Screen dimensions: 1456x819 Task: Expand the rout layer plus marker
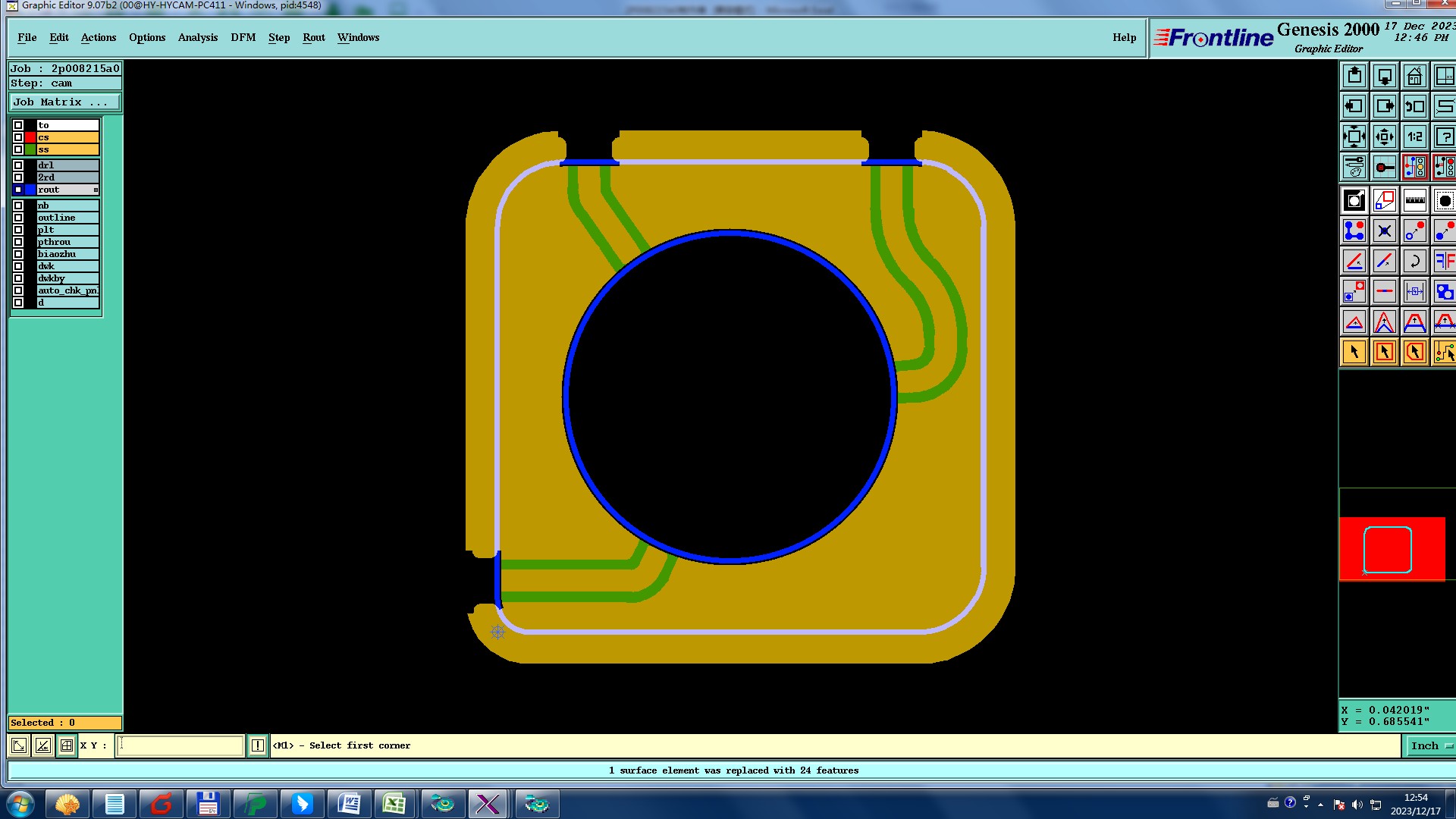tap(96, 190)
